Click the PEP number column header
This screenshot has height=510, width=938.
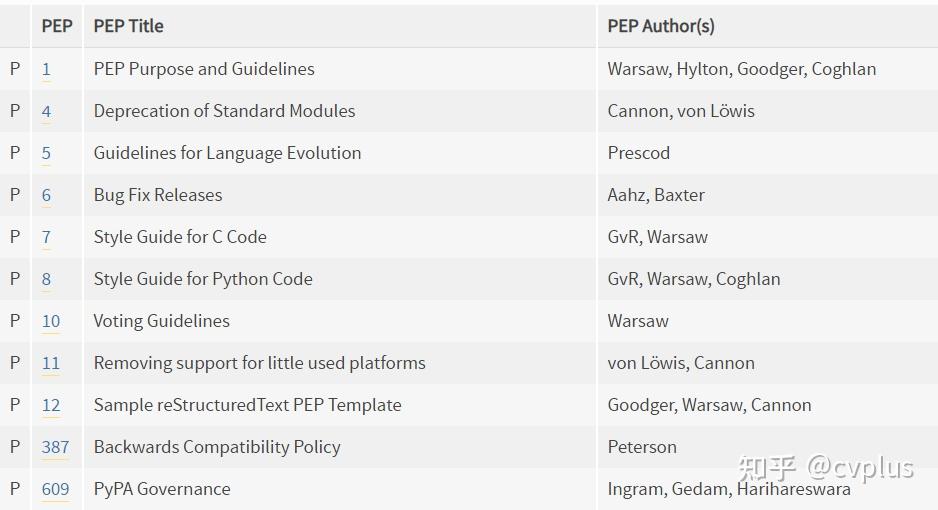pos(57,26)
